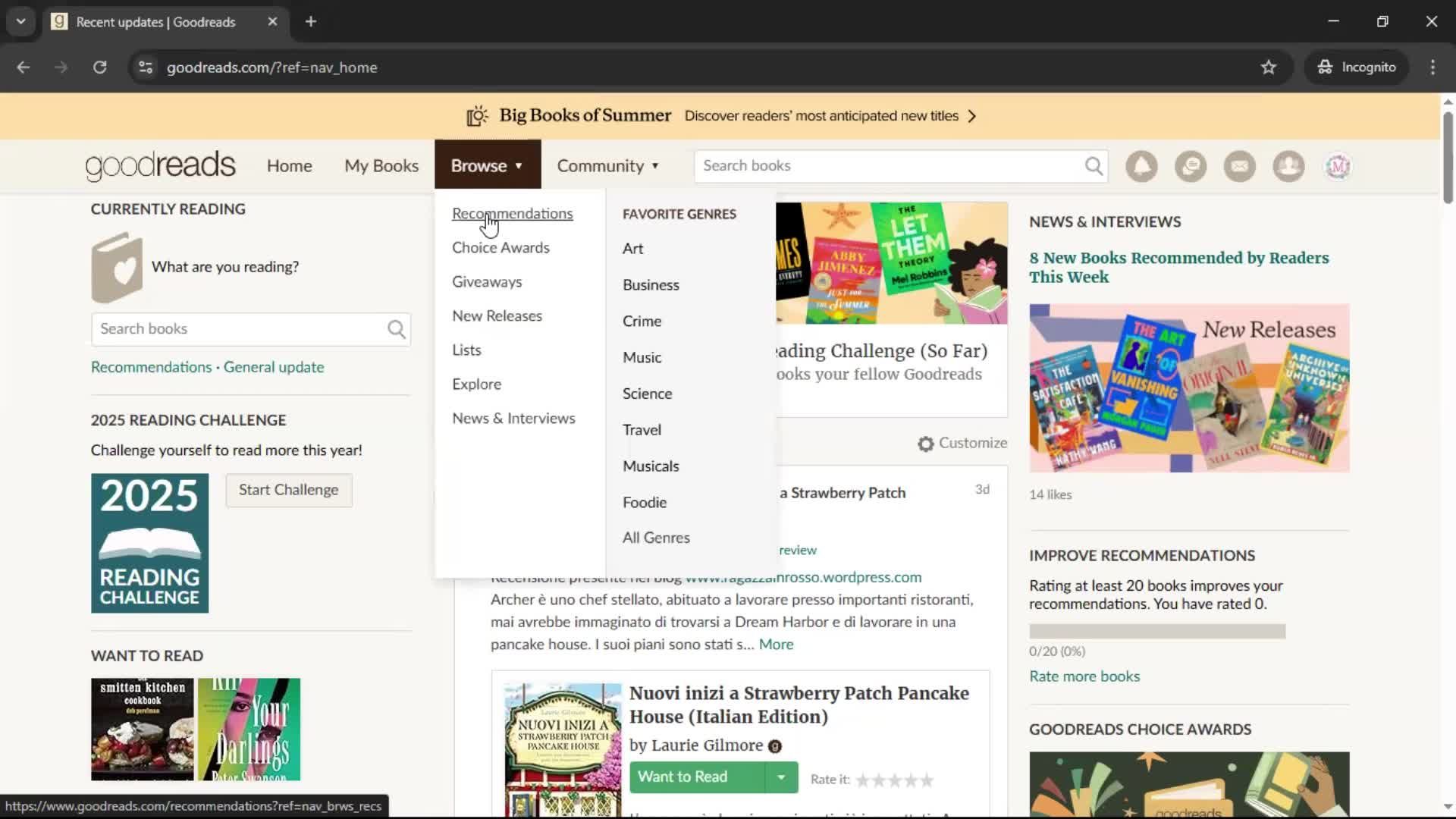This screenshot has width=1456, height=819.
Task: Choose the Business genre
Action: tap(651, 285)
